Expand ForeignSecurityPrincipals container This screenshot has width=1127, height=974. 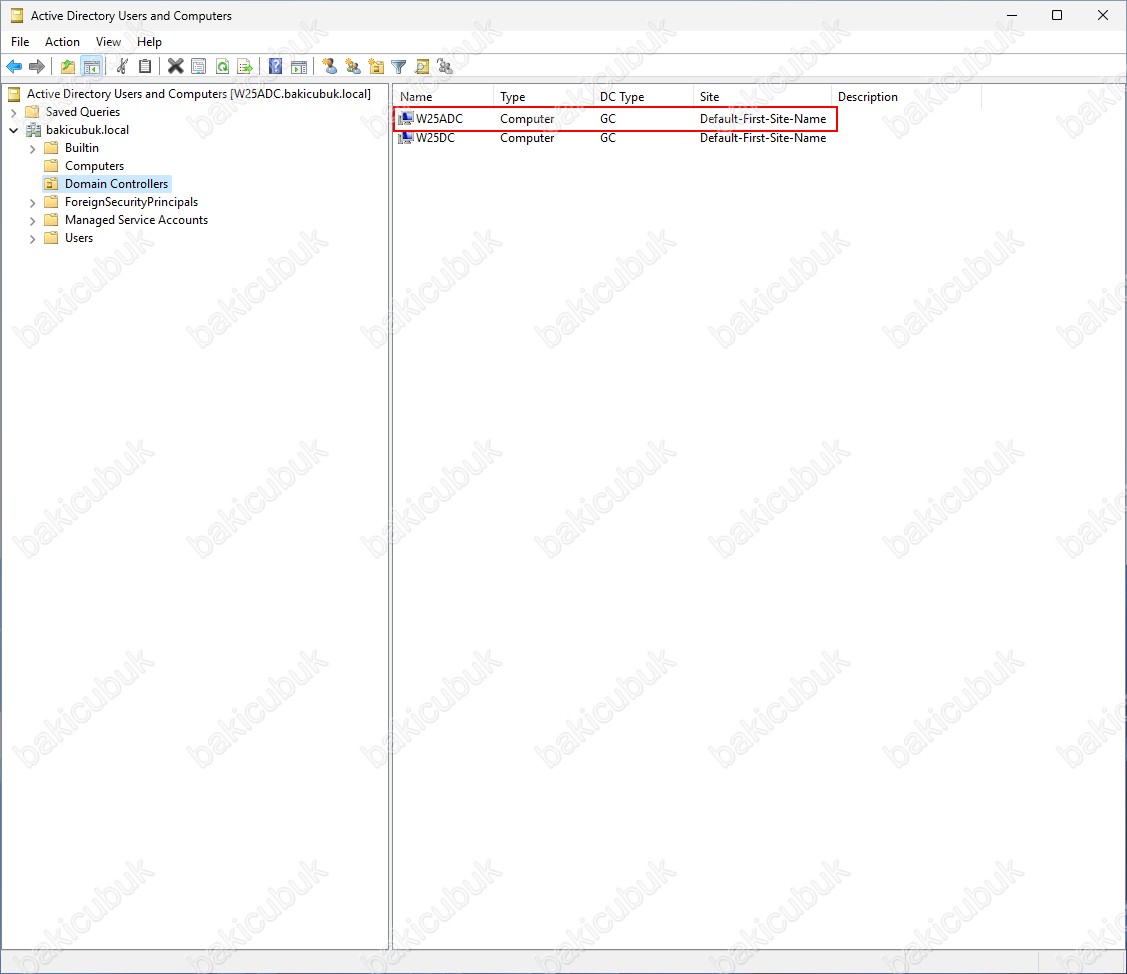coord(32,203)
